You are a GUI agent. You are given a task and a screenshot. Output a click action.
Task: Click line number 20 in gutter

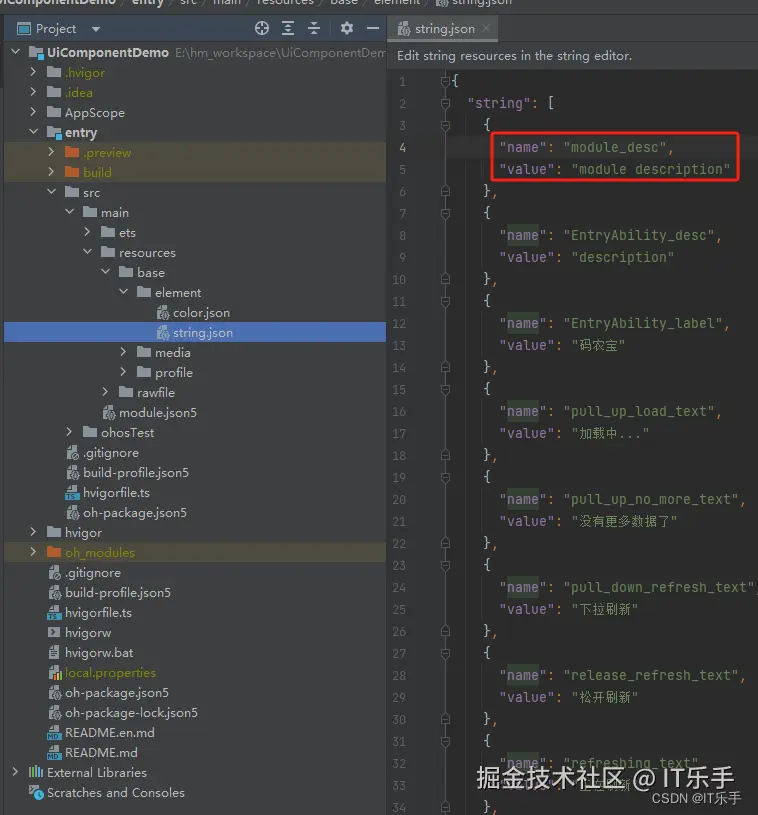point(399,499)
